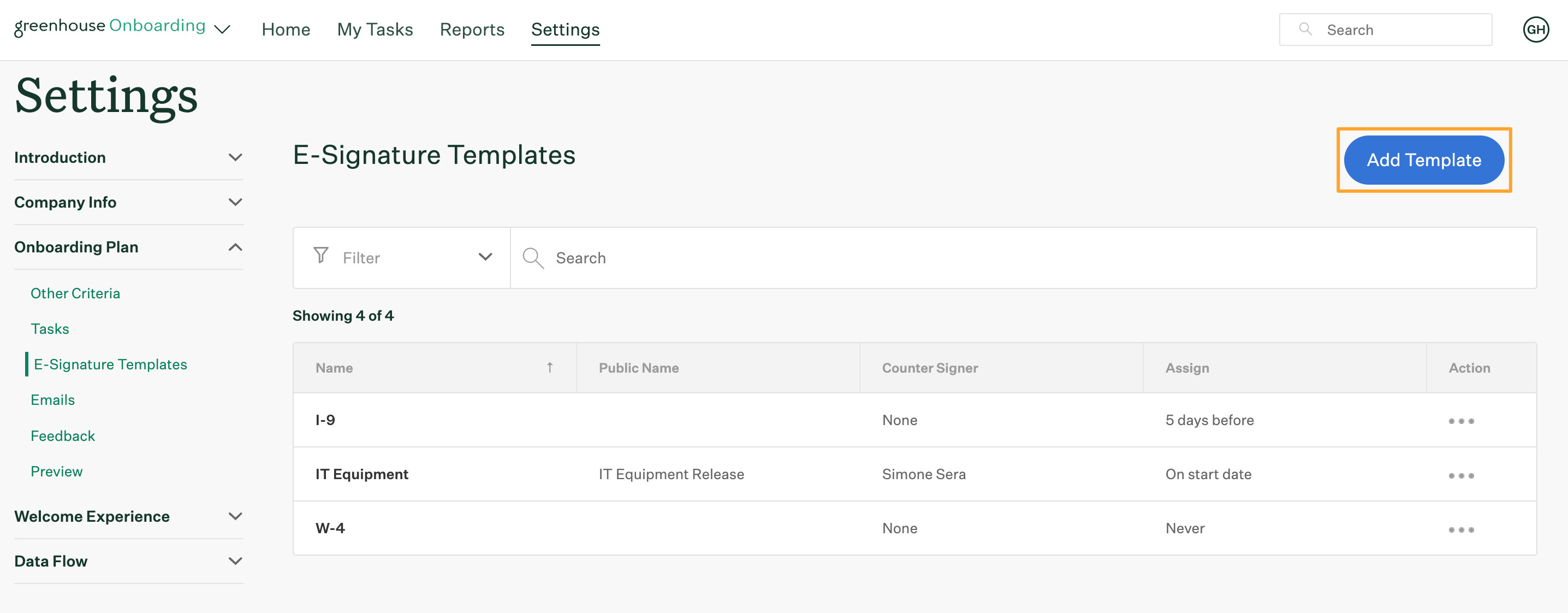Open the actions menu for I-9

click(1461, 421)
